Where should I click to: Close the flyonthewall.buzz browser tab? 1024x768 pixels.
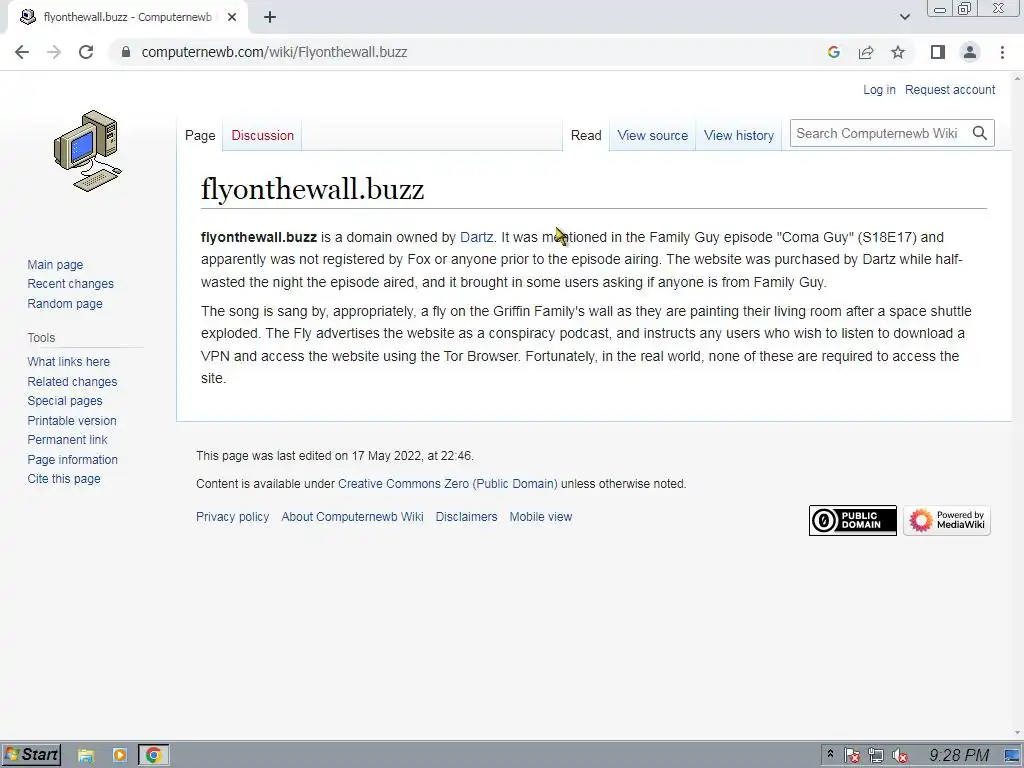pyautogui.click(x=232, y=17)
